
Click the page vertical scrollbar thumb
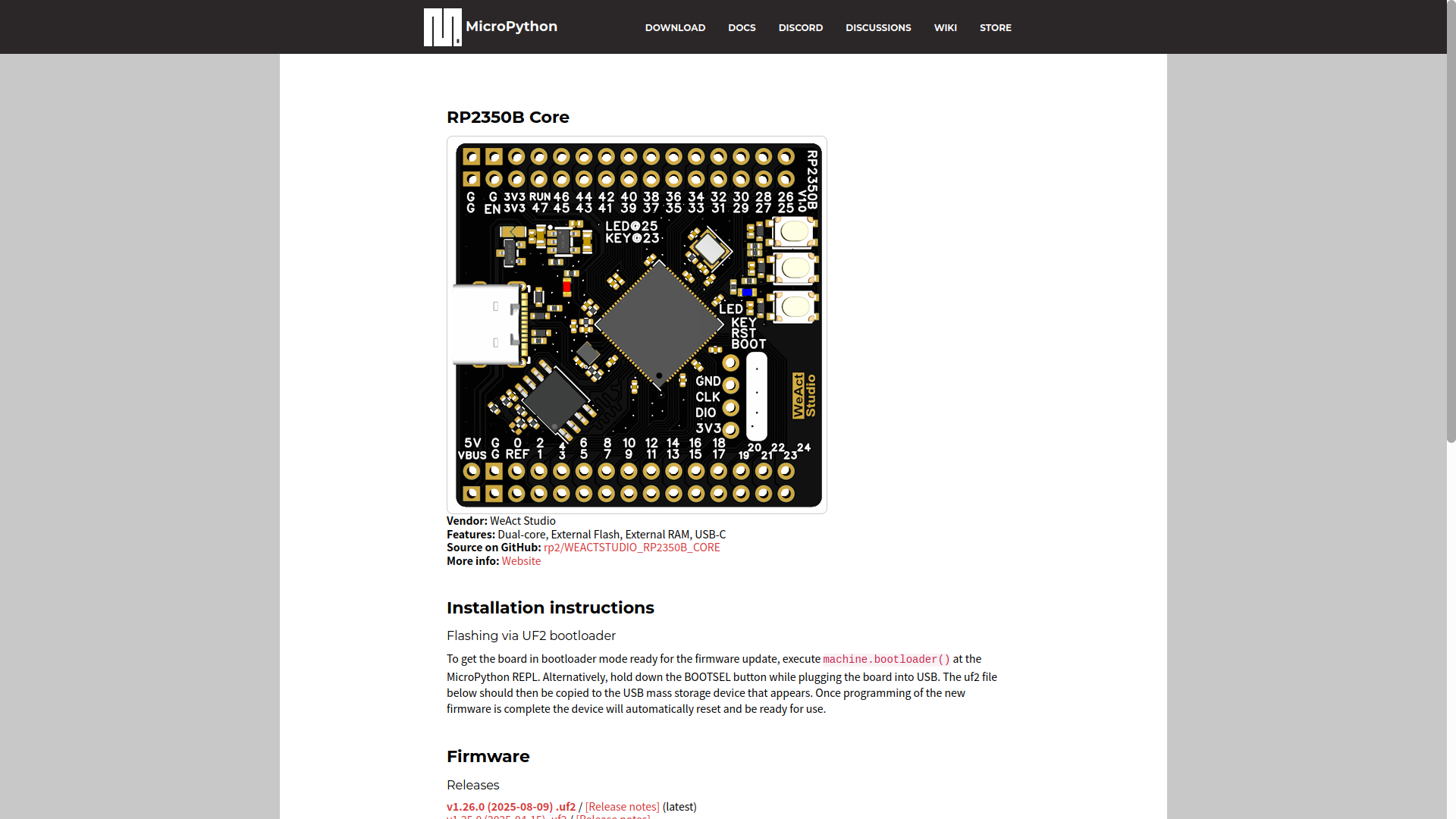pos(1451,221)
